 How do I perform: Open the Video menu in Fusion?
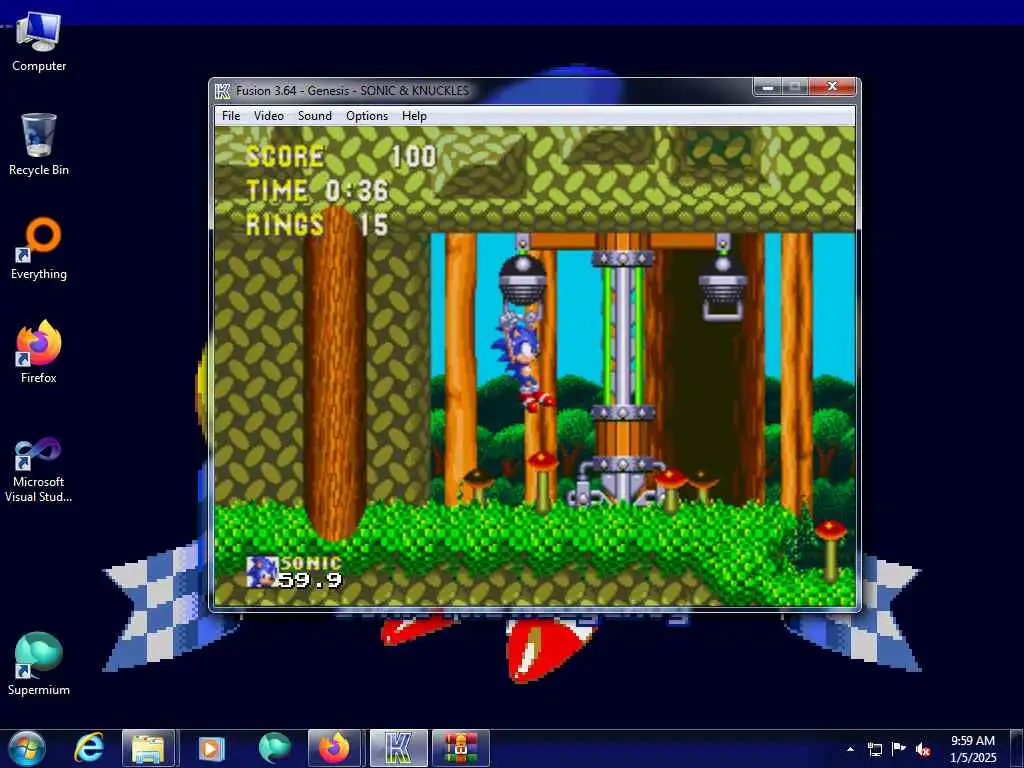(268, 116)
